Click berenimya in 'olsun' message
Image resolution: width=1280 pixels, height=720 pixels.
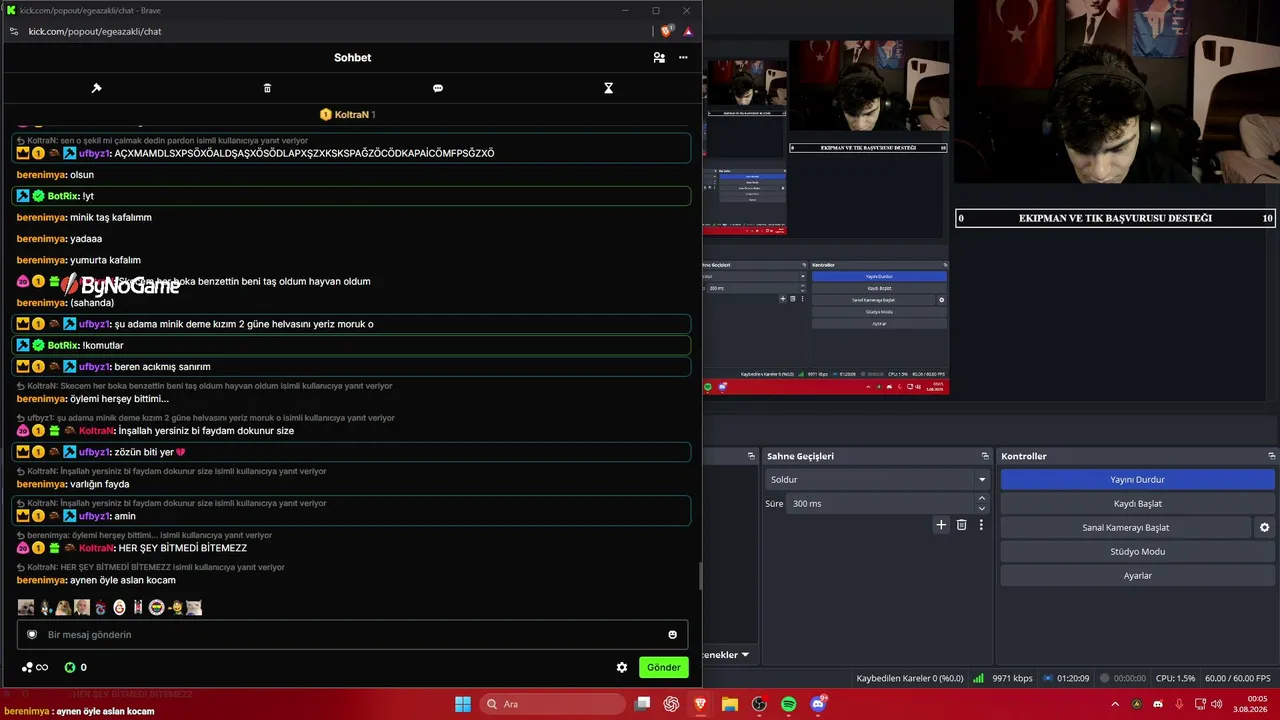[x=41, y=175]
